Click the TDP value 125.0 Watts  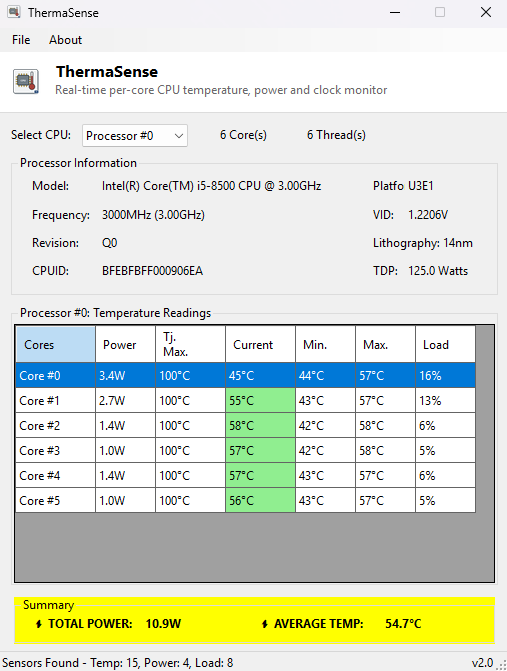[438, 271]
